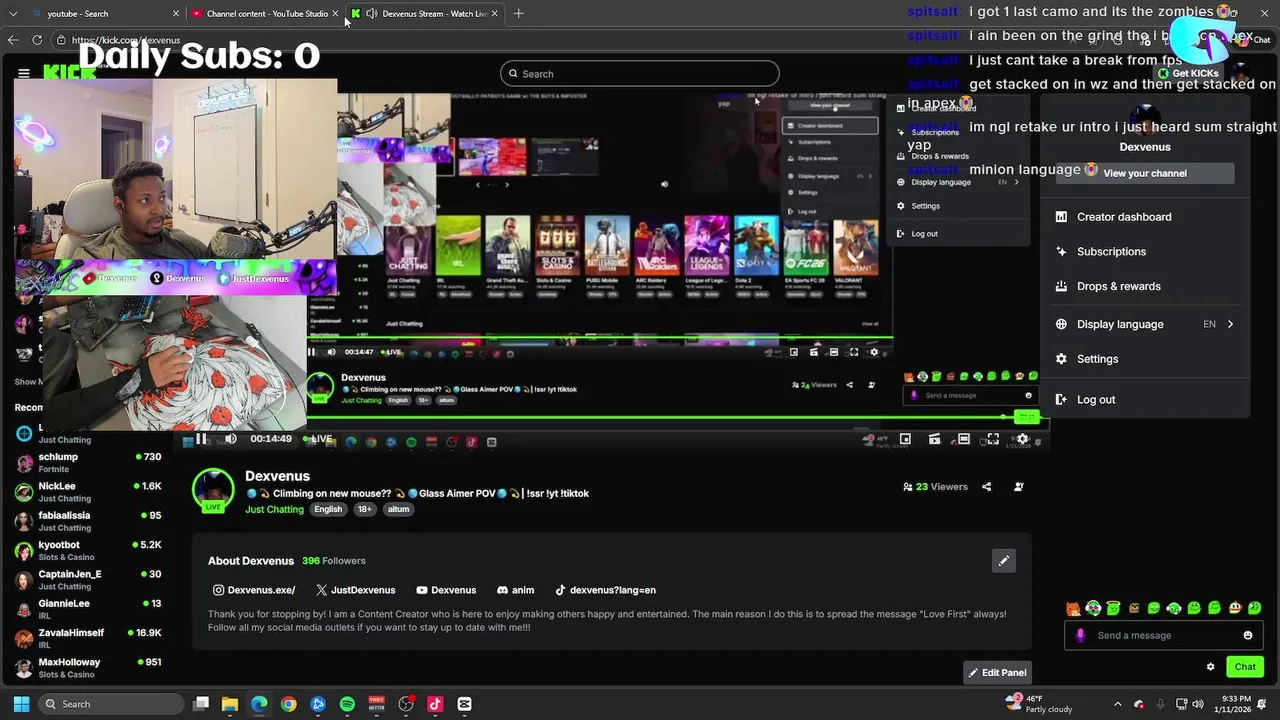Open the stream player settings gear
The image size is (1280, 720).
coord(1022,439)
